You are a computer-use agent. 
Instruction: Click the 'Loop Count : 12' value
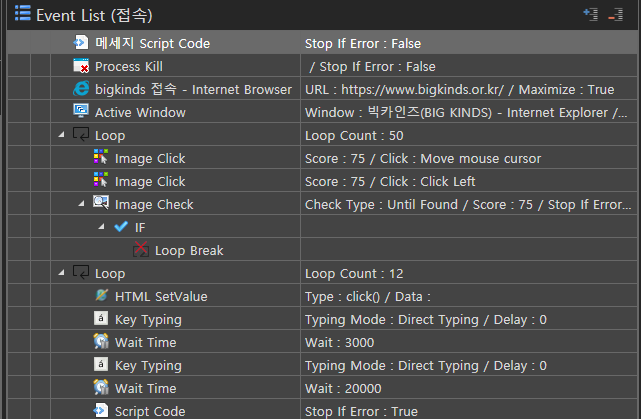(354, 273)
